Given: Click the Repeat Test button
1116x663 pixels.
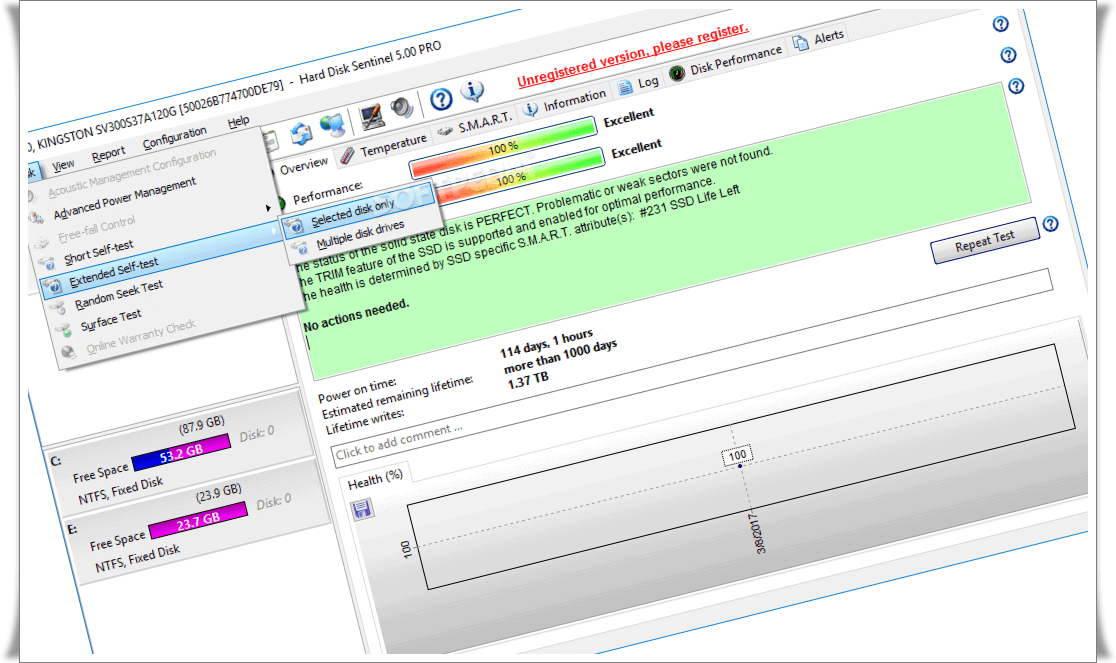Looking at the screenshot, I should (x=984, y=240).
